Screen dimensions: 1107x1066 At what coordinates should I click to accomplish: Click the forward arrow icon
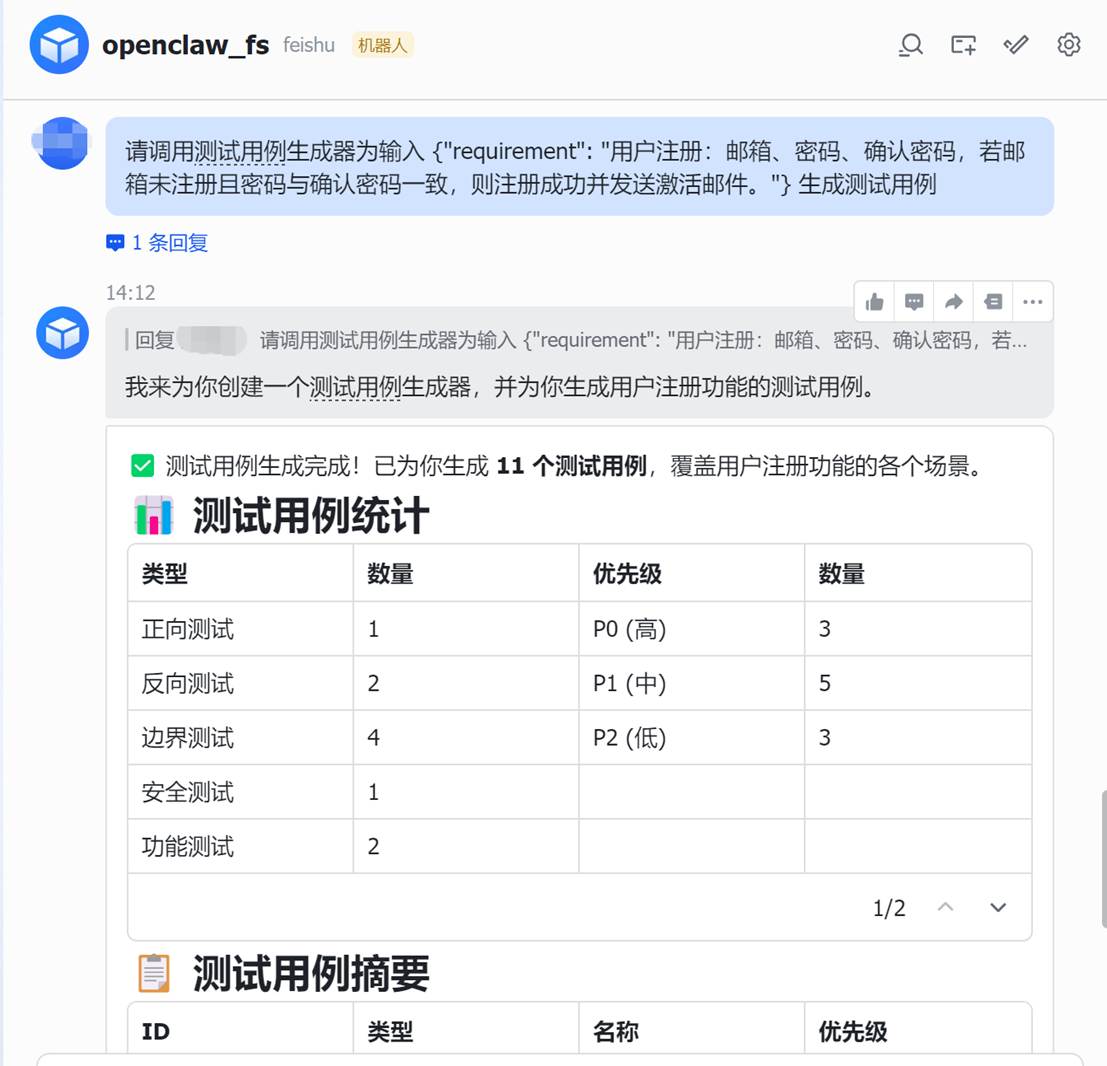pyautogui.click(x=953, y=302)
